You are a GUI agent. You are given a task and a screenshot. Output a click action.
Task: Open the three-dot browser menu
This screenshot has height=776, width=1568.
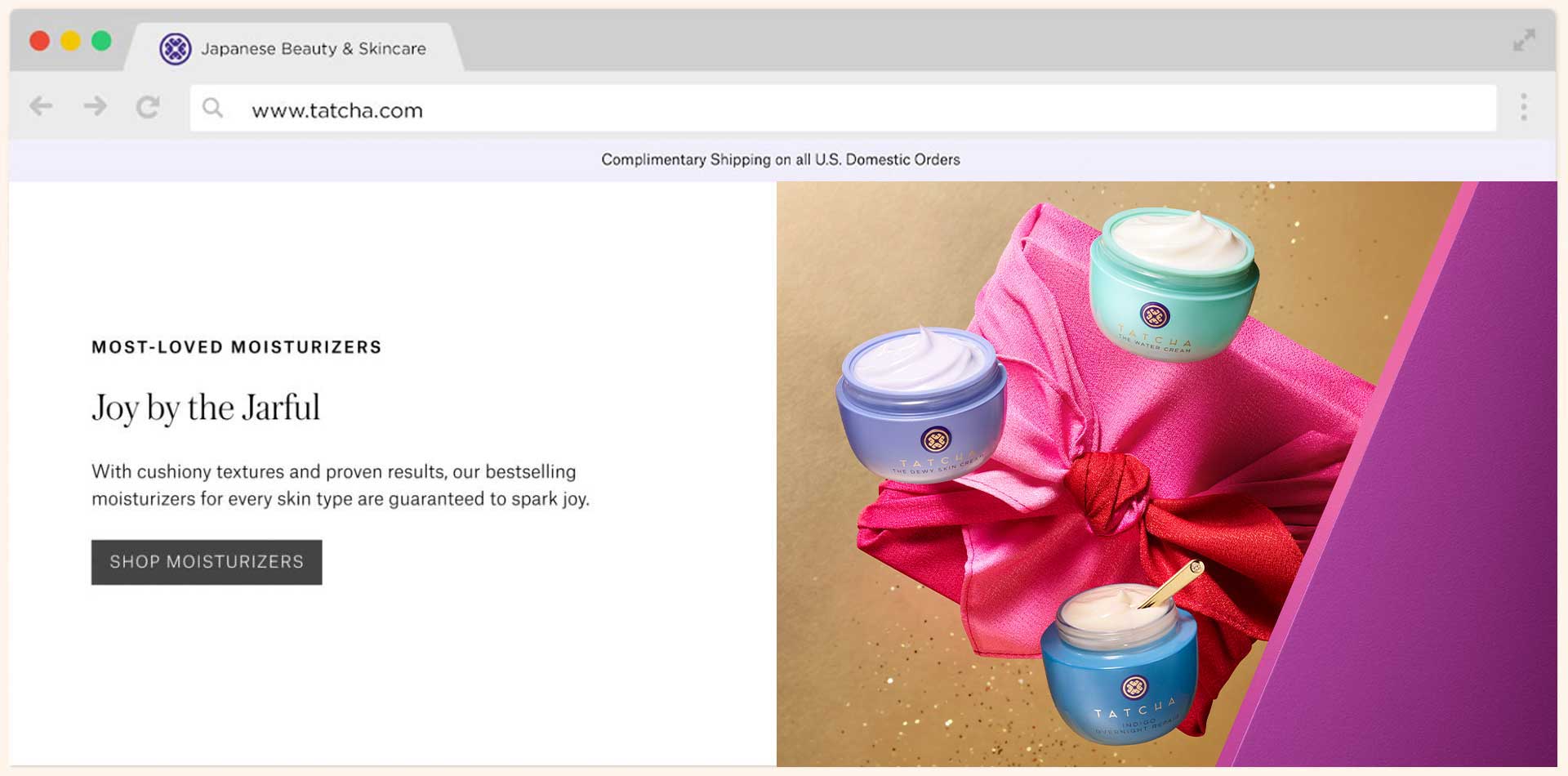click(x=1523, y=107)
